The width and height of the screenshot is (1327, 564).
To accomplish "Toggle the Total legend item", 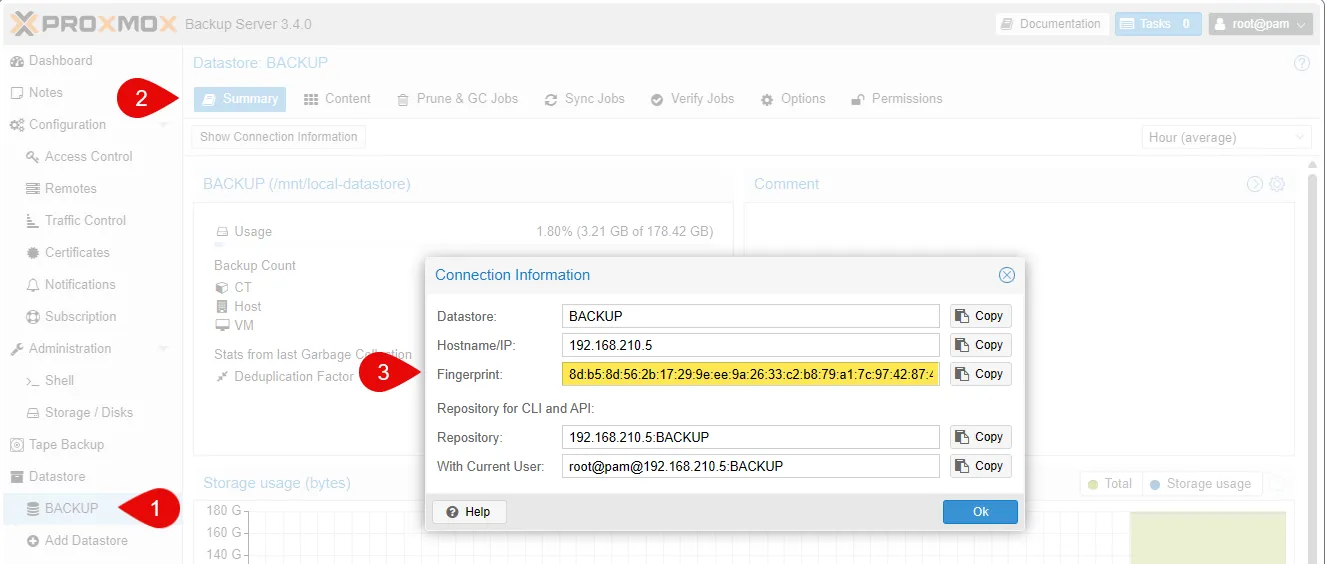I will click(1110, 484).
